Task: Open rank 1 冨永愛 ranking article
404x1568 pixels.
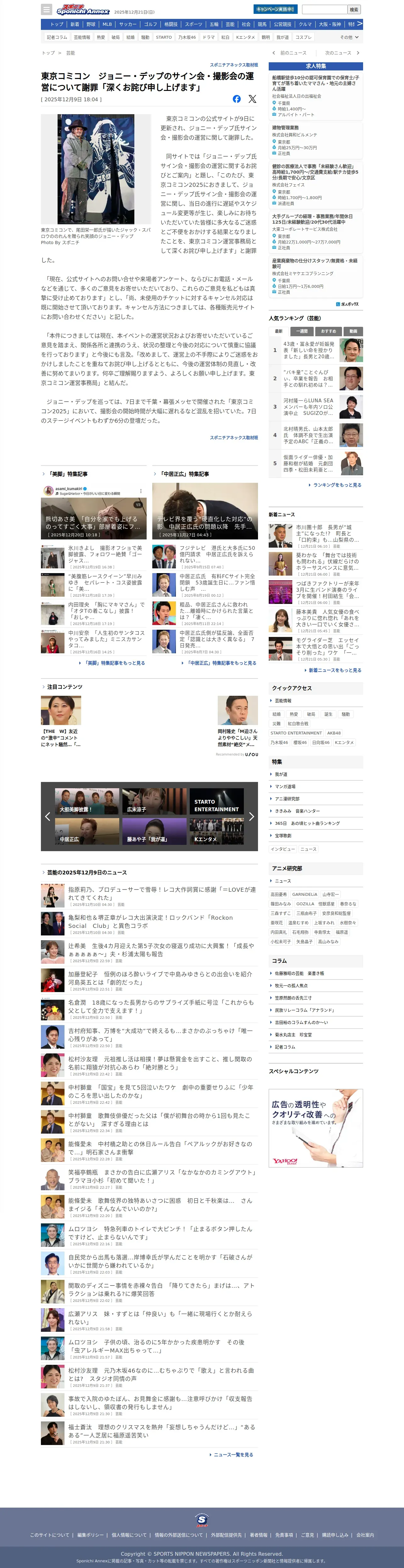Action: pyautogui.click(x=316, y=350)
